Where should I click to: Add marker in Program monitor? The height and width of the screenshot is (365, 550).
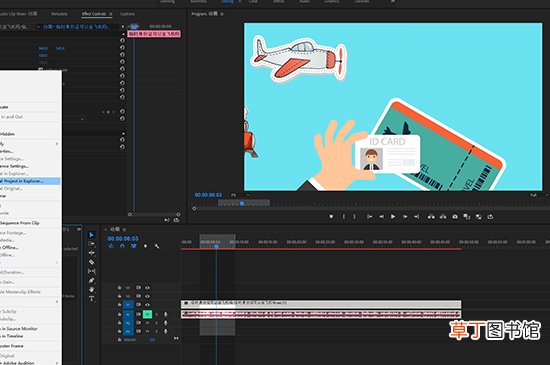331,217
